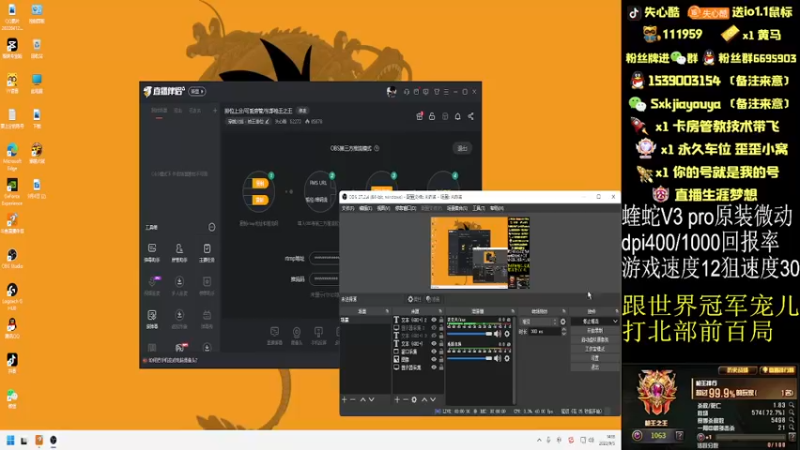Collapse the 工具箱 toolbox with its round toggle

coord(211,227)
